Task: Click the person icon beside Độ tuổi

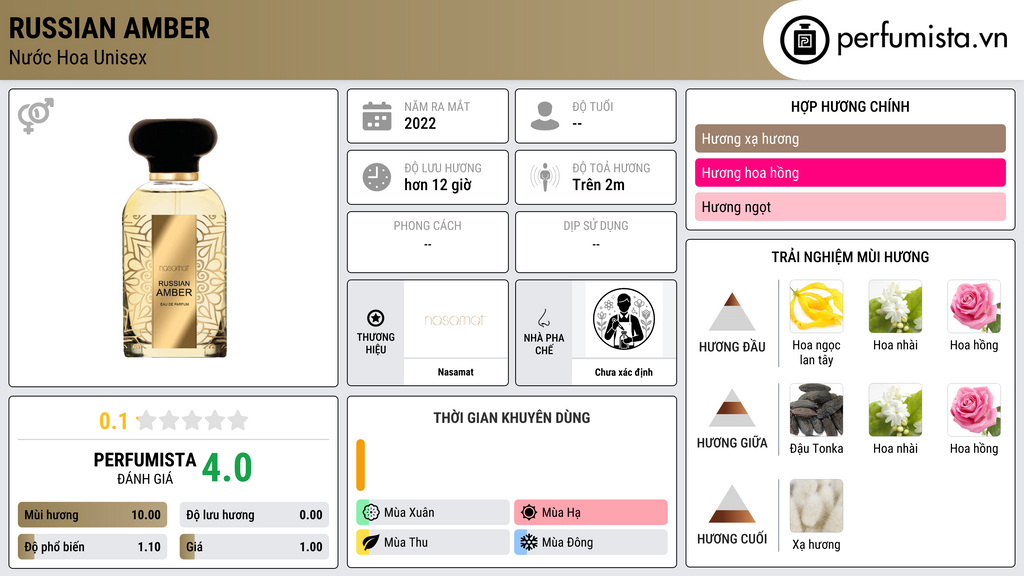Action: click(x=545, y=116)
